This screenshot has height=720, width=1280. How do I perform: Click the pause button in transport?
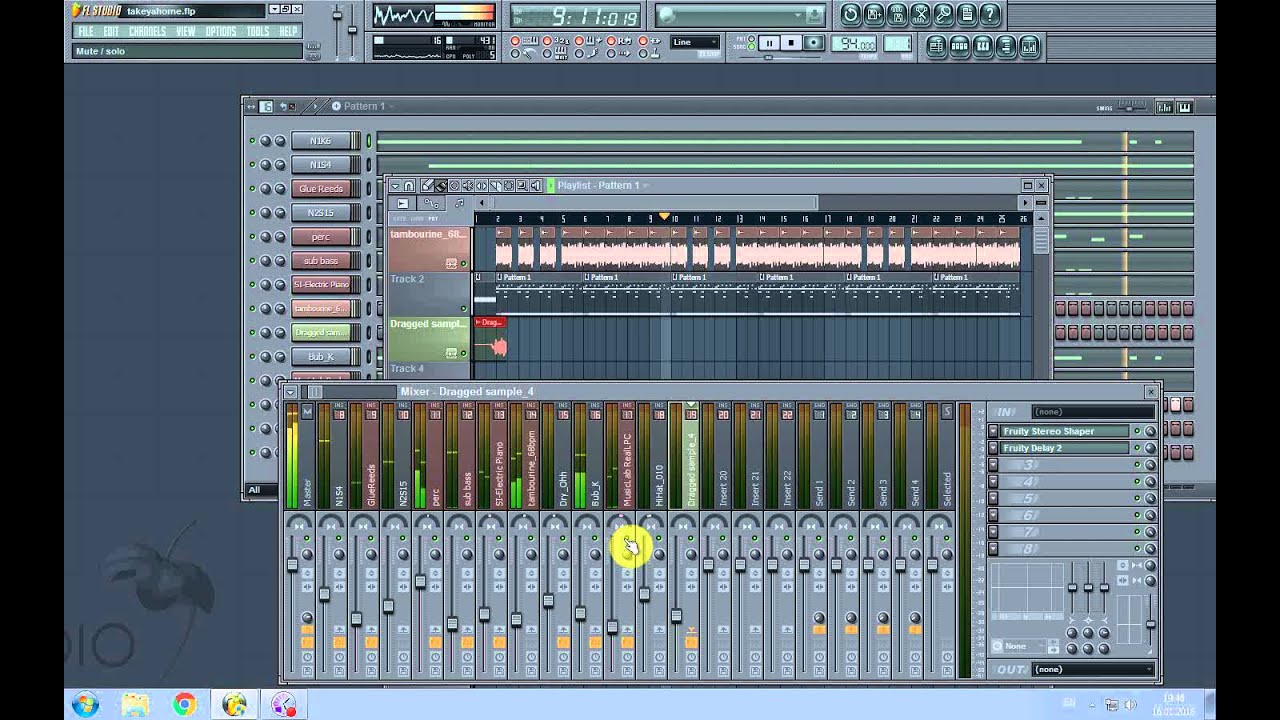(769, 43)
